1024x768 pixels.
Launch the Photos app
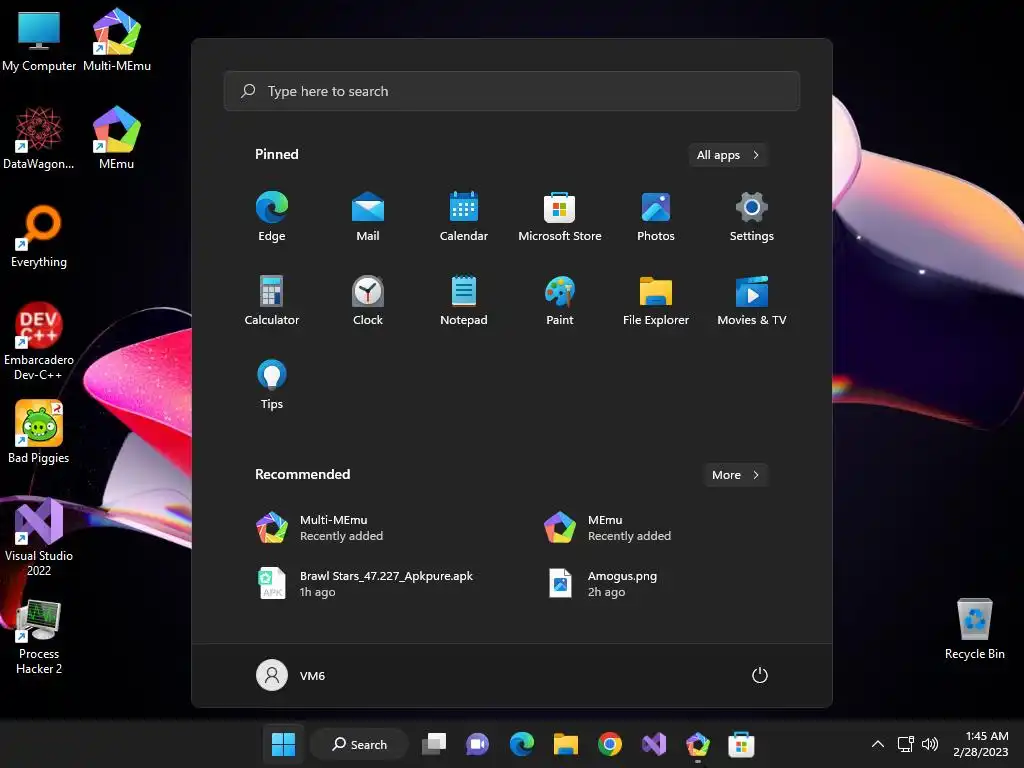656,217
